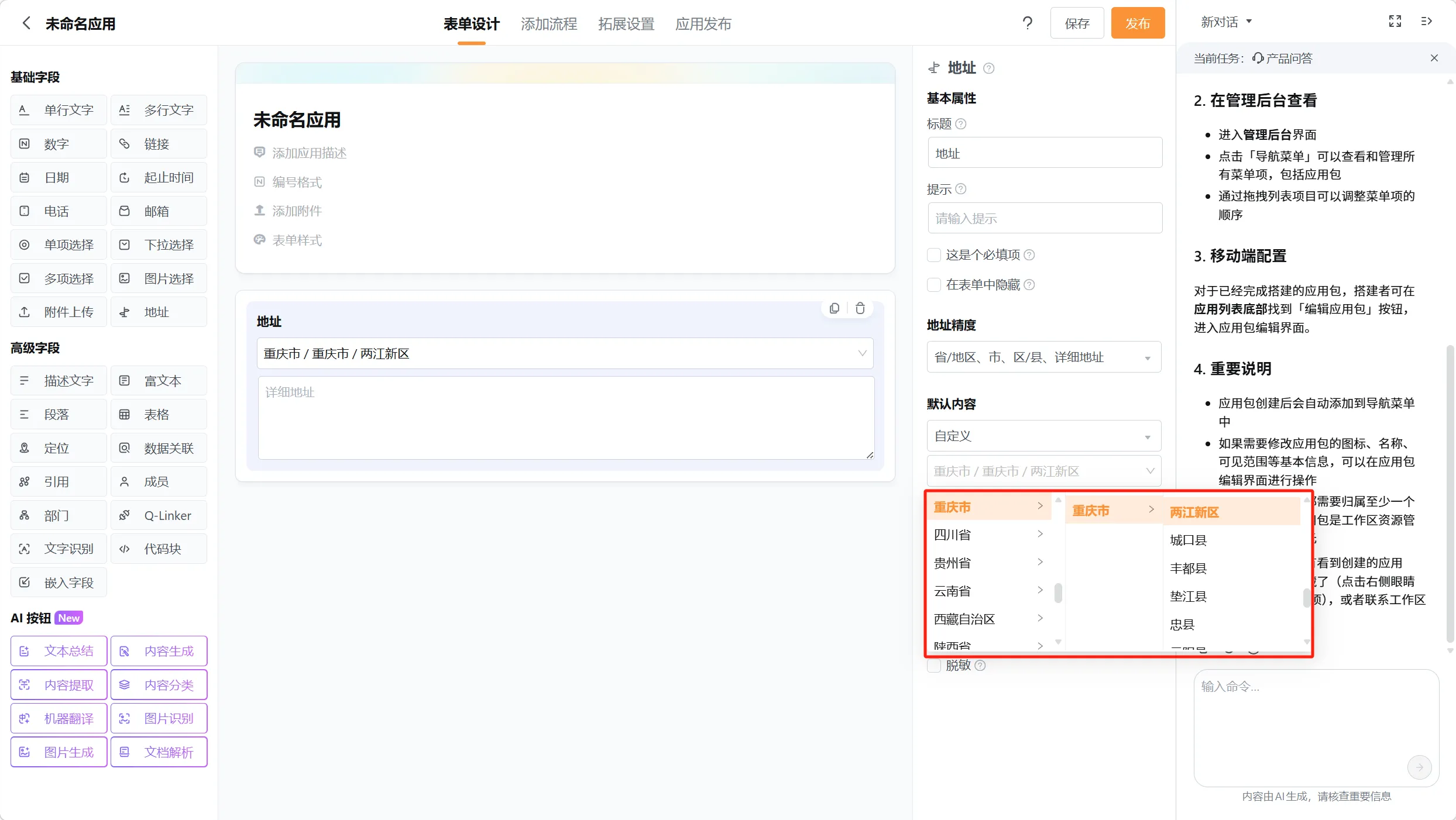Select 忠县 in district list
Screen dimensions: 1456x820
click(x=1232, y=624)
